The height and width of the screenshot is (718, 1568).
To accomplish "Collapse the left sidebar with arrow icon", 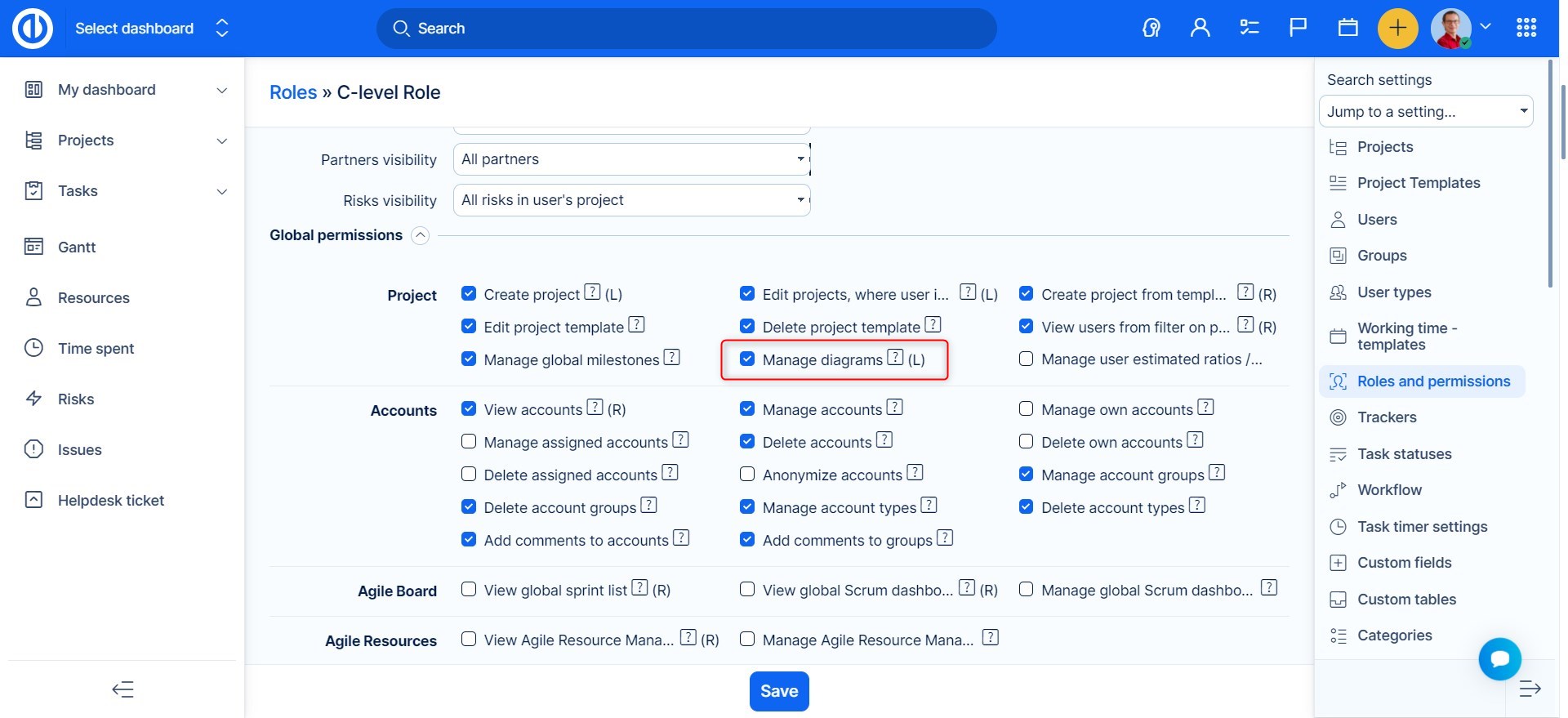I will 122,689.
